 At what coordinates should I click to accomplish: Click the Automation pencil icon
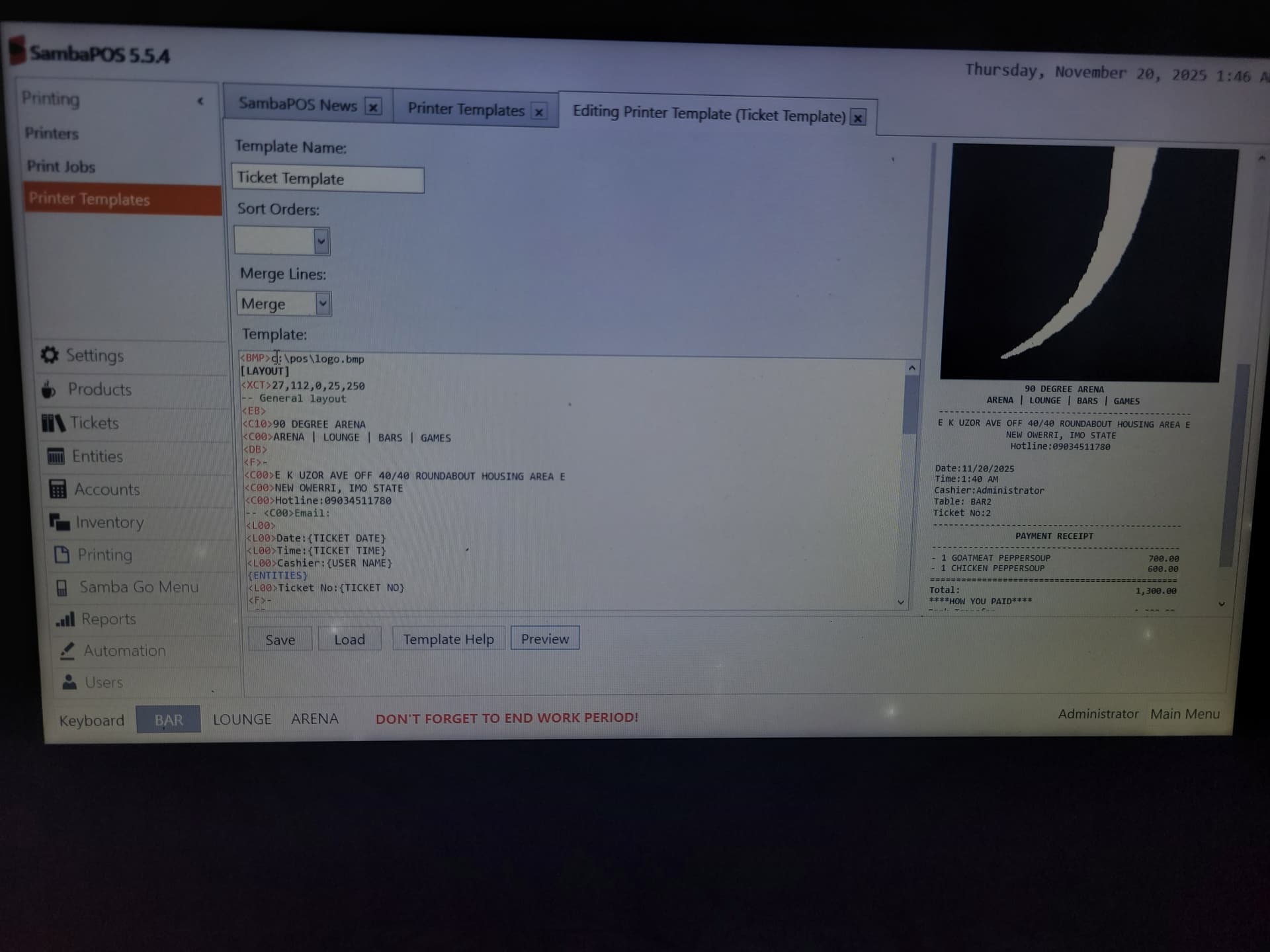[67, 651]
